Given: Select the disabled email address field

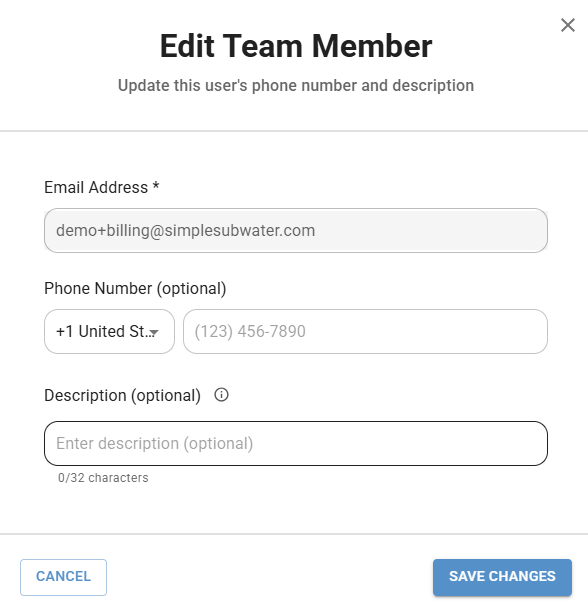Looking at the screenshot, I should 296,230.
